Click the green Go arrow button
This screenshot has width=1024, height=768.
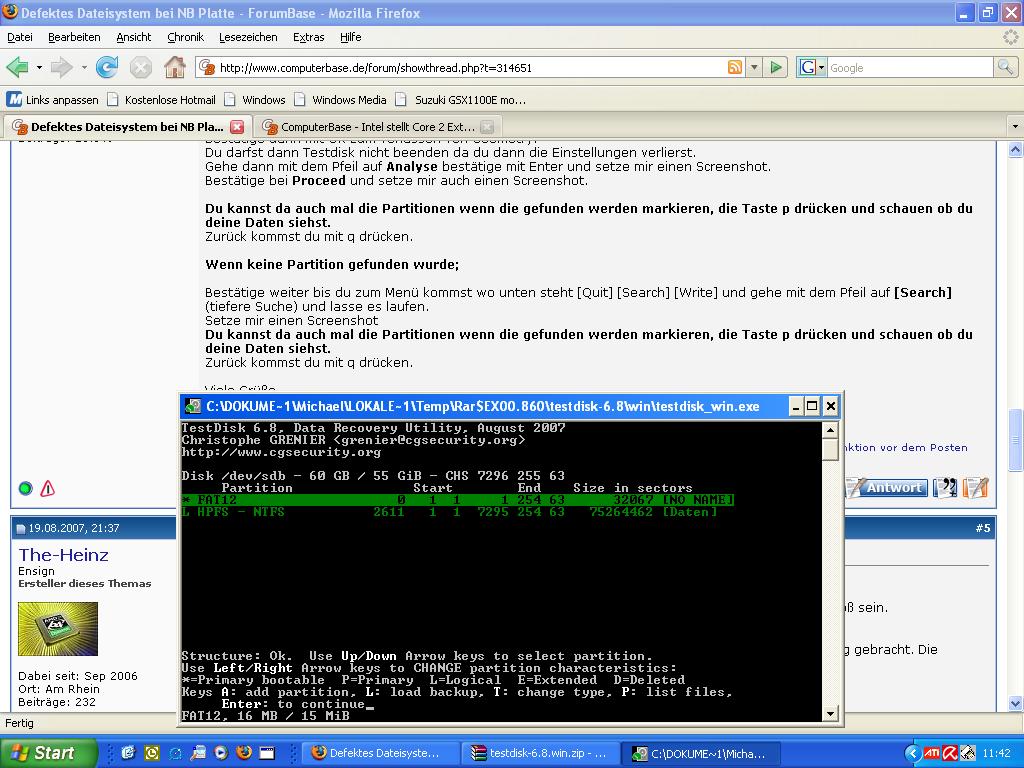tap(776, 68)
